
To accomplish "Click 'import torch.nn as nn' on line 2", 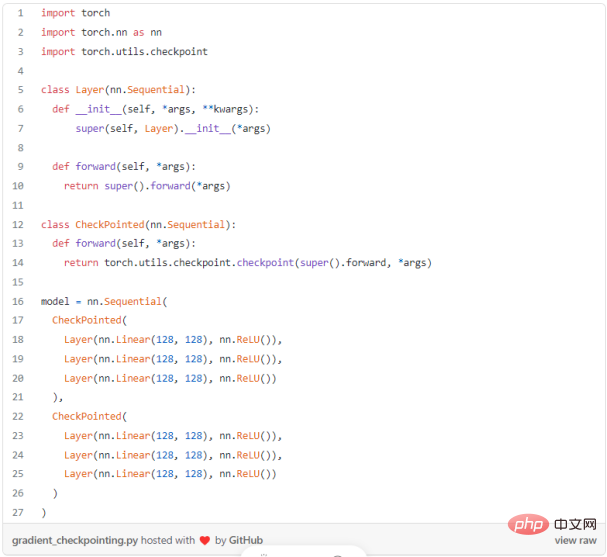I will [101, 33].
